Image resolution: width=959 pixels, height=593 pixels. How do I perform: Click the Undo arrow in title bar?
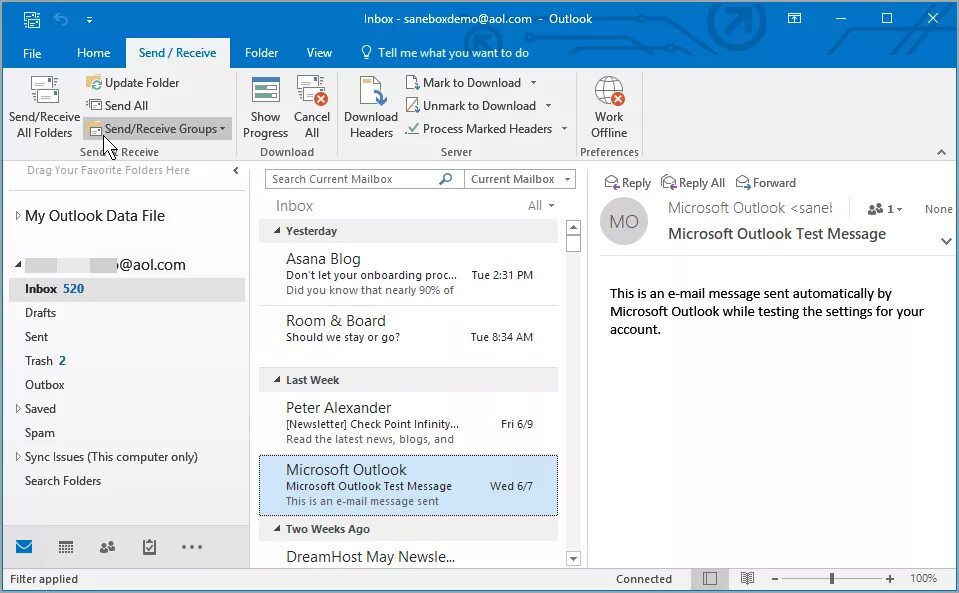pos(61,19)
